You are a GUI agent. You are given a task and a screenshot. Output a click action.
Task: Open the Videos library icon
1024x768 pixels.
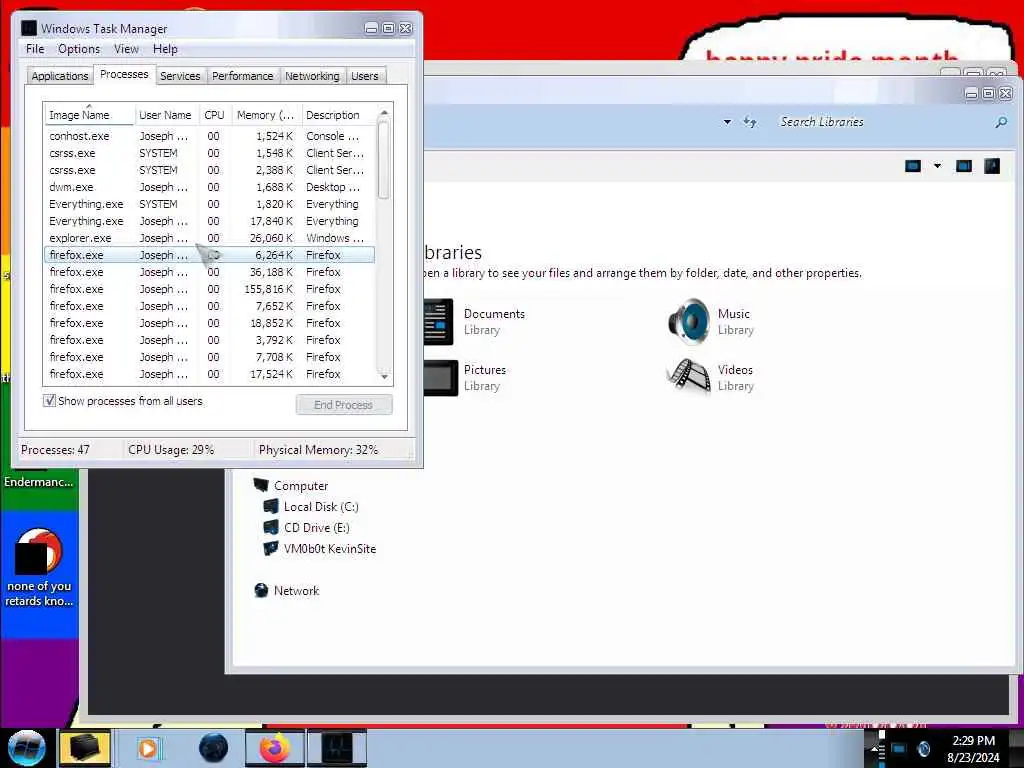pos(688,377)
